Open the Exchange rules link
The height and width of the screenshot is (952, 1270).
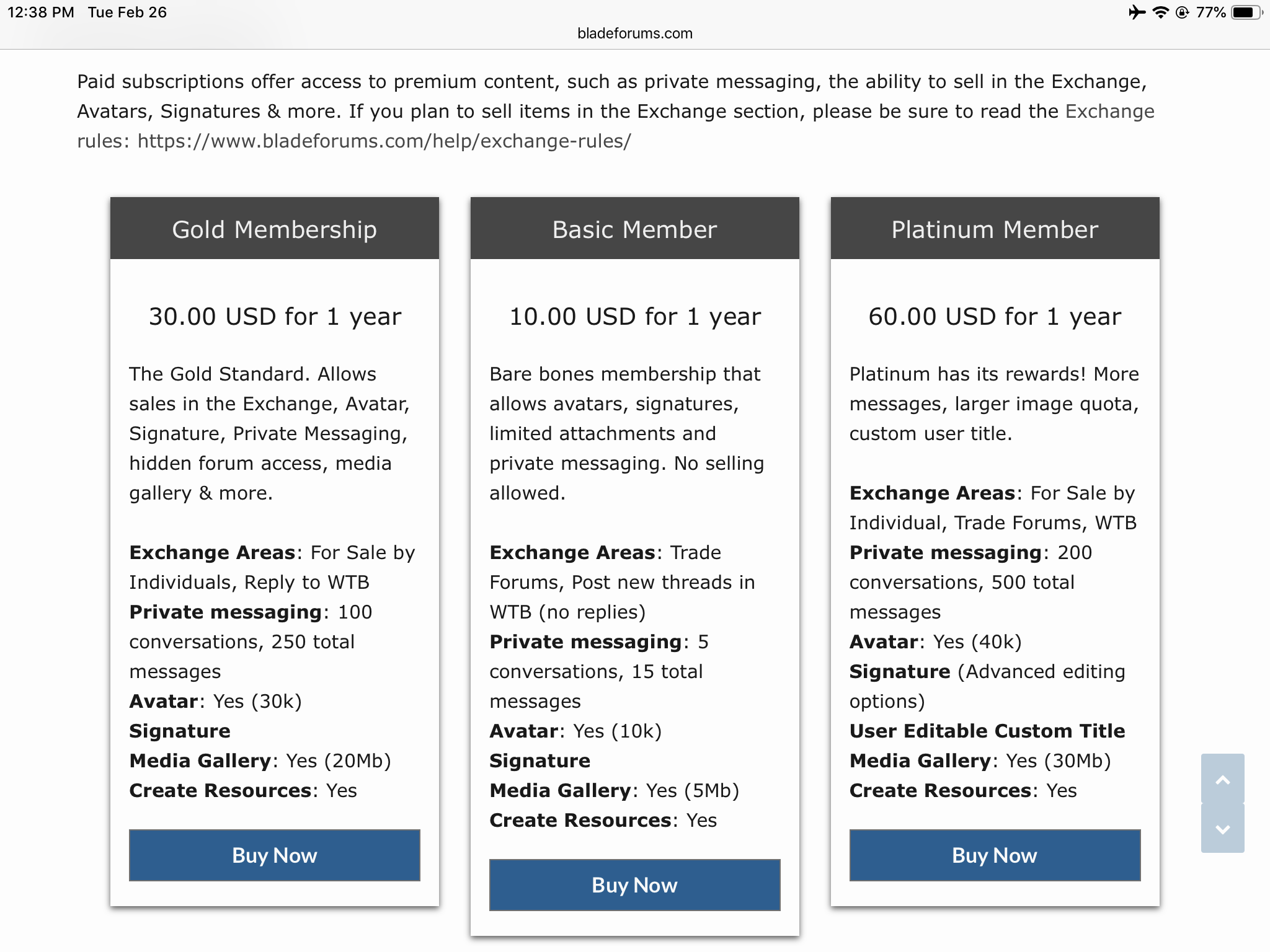coord(1109,112)
